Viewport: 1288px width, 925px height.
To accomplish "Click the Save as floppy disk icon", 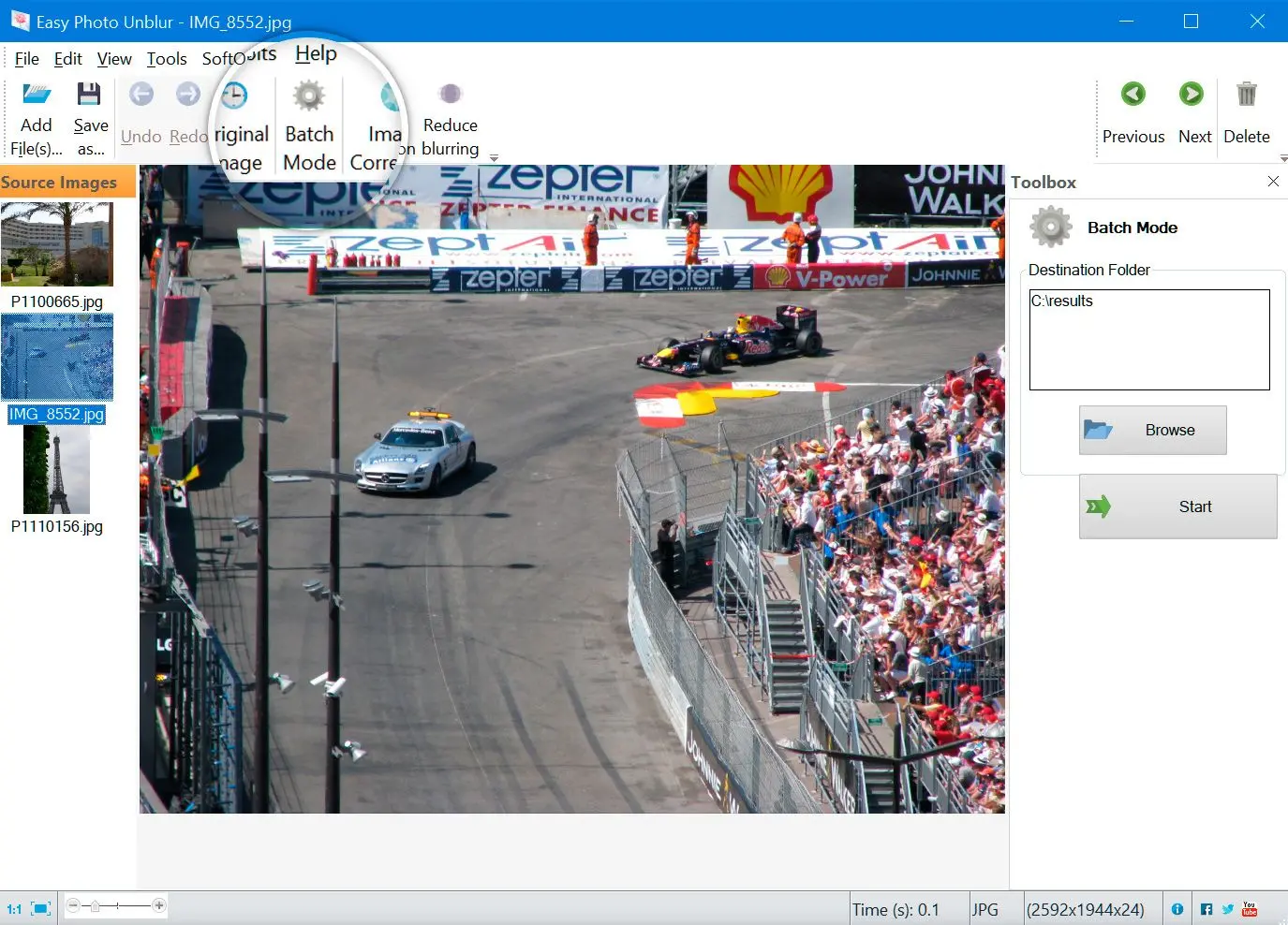I will [x=89, y=95].
